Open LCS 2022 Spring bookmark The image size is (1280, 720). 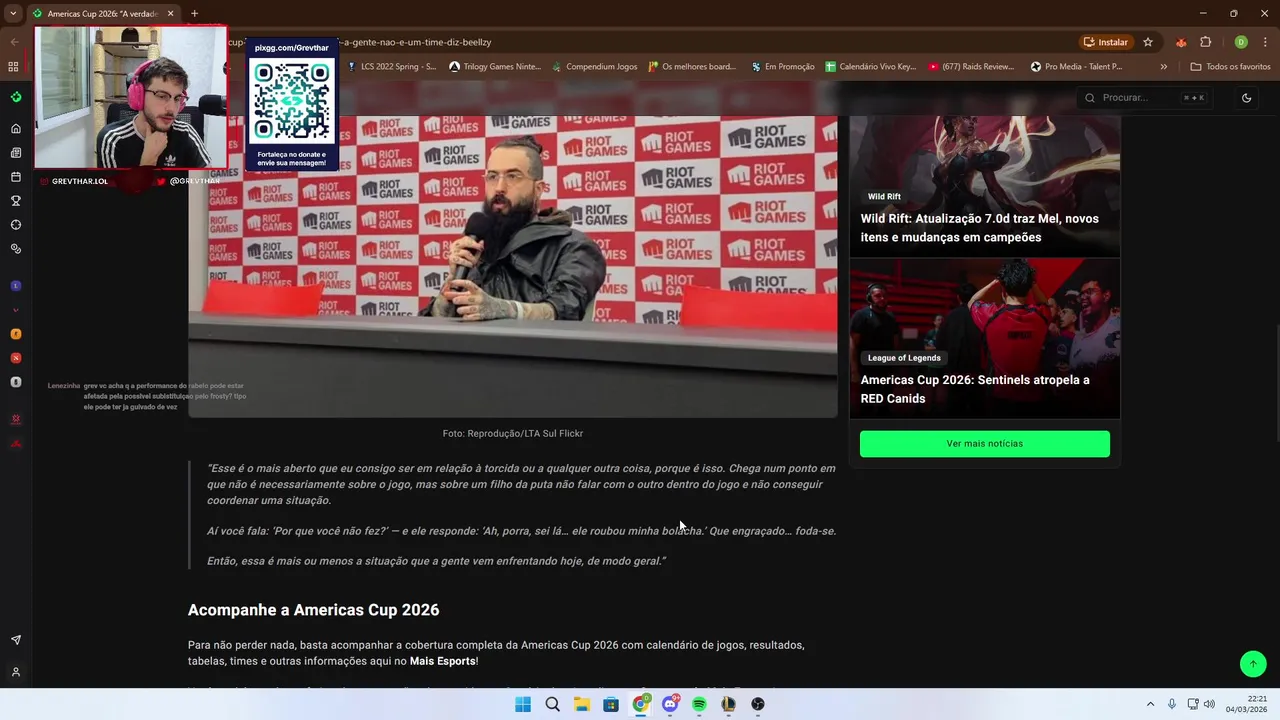[x=392, y=67]
